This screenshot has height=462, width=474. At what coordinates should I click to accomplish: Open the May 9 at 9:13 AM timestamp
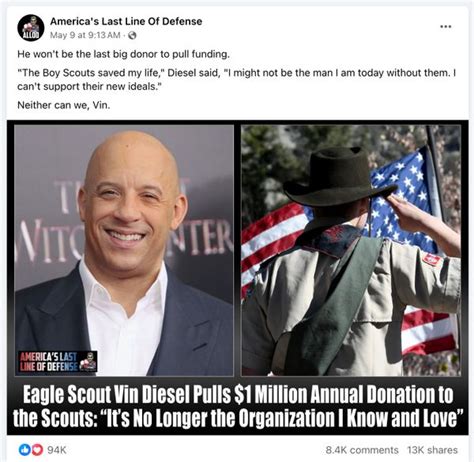pos(85,35)
